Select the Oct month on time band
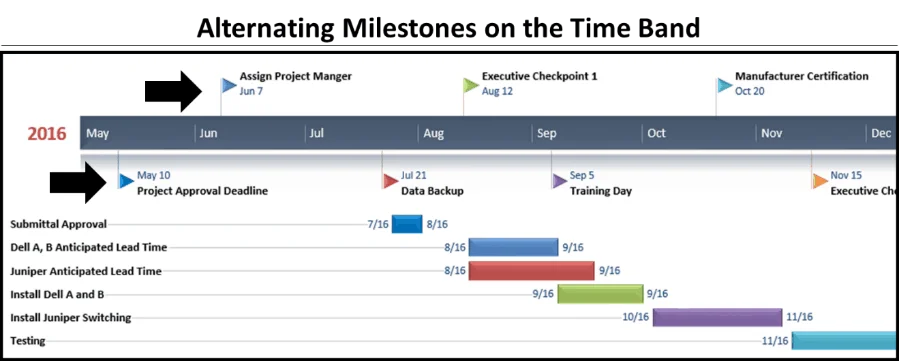The width and height of the screenshot is (899, 361). [x=656, y=134]
